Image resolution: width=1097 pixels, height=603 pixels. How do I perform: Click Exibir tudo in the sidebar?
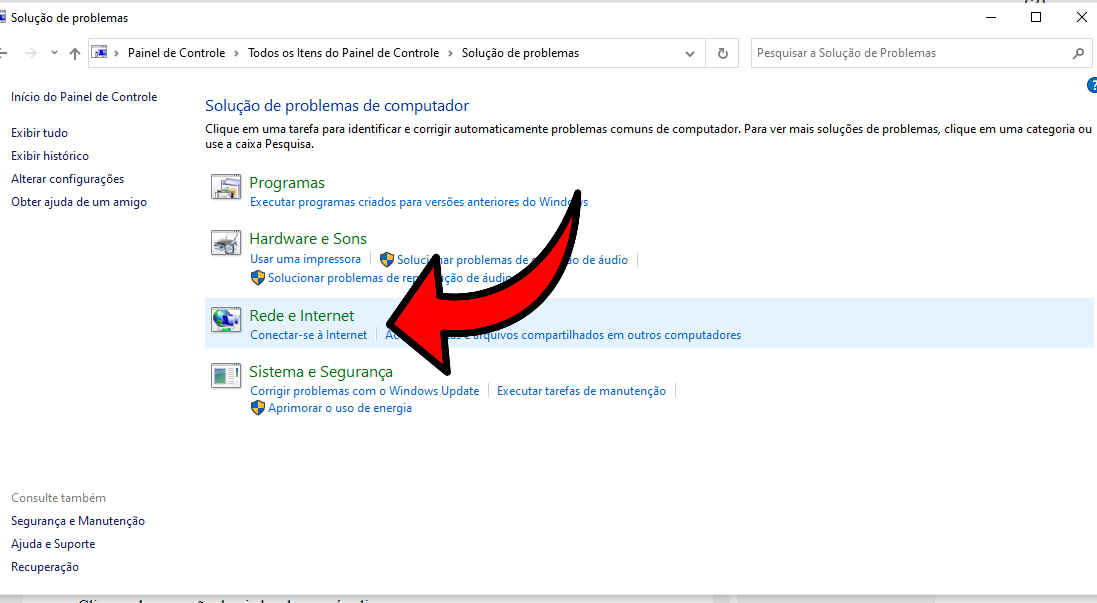pyautogui.click(x=39, y=133)
